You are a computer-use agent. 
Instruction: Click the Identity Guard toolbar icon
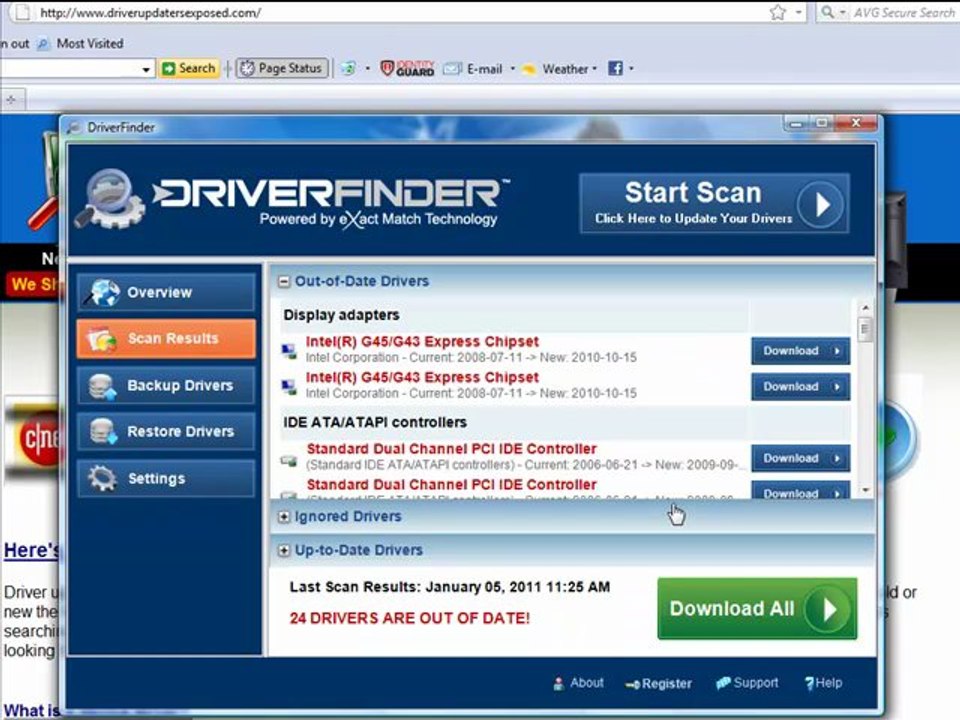(x=407, y=69)
